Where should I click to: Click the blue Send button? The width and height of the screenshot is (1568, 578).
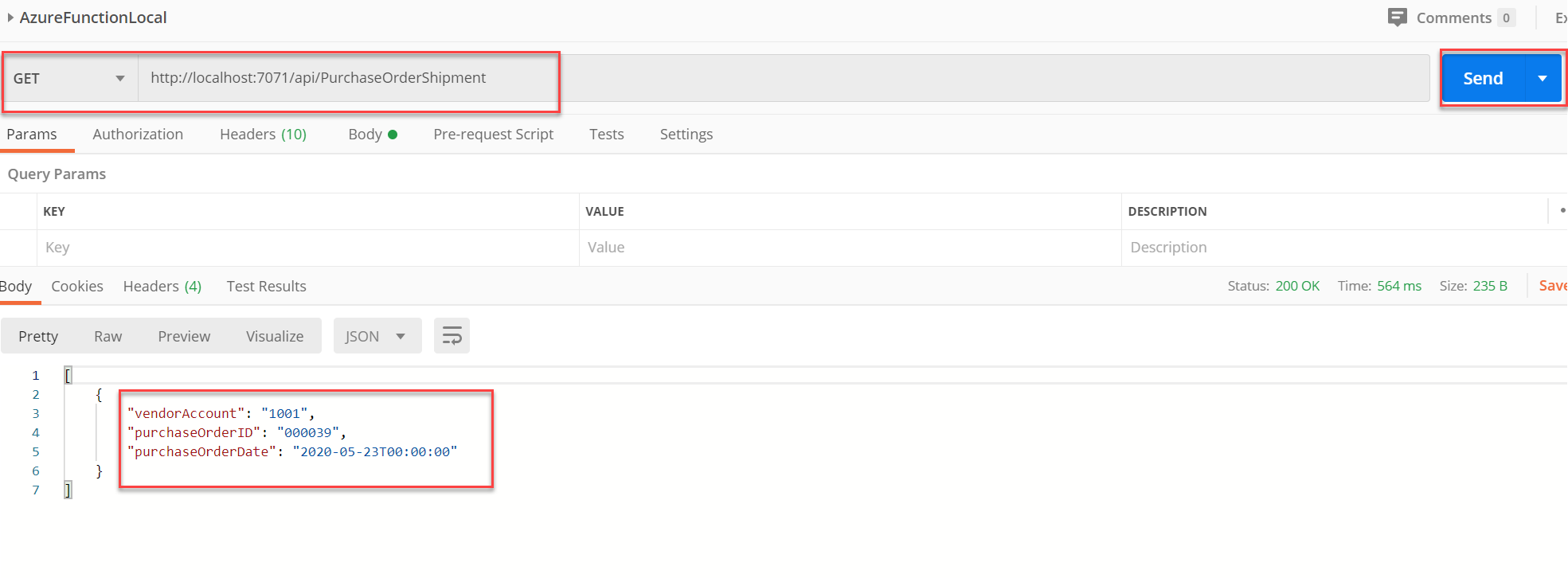(1483, 78)
